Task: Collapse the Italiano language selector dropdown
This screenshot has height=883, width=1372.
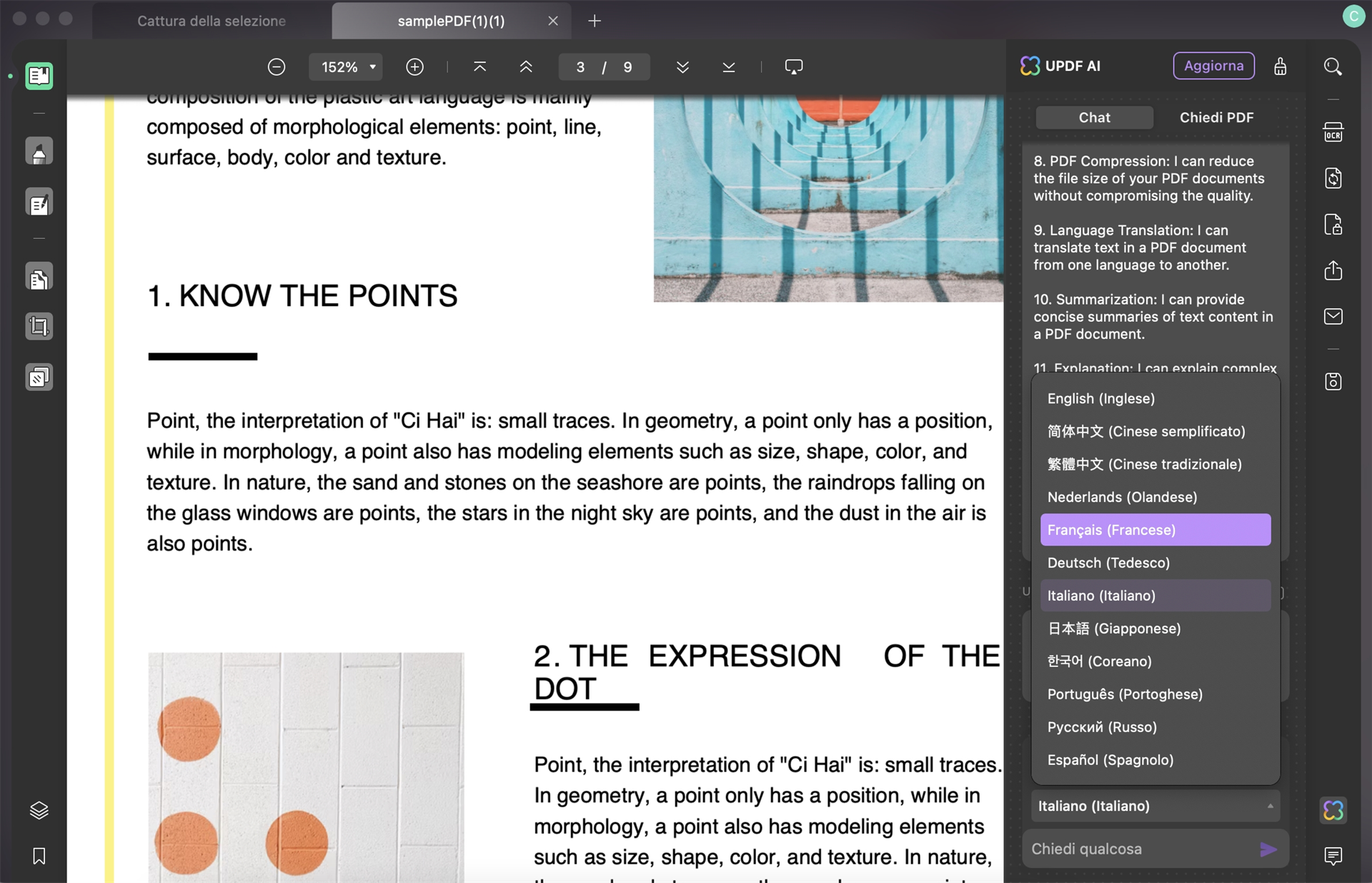Action: 1155,806
